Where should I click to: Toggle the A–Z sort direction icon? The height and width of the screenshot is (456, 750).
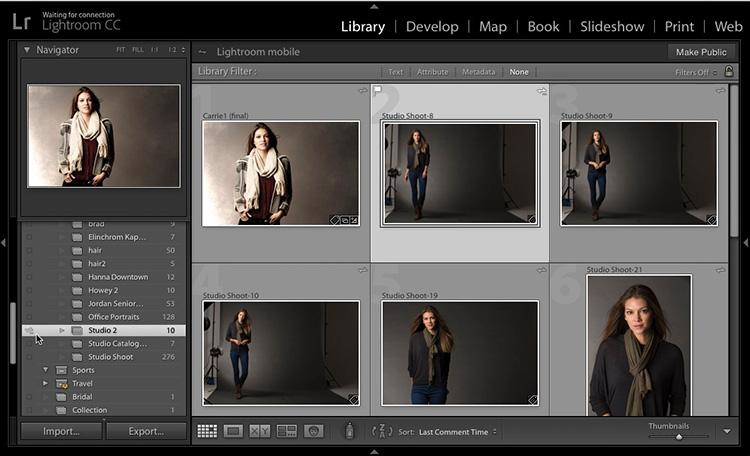[380, 431]
